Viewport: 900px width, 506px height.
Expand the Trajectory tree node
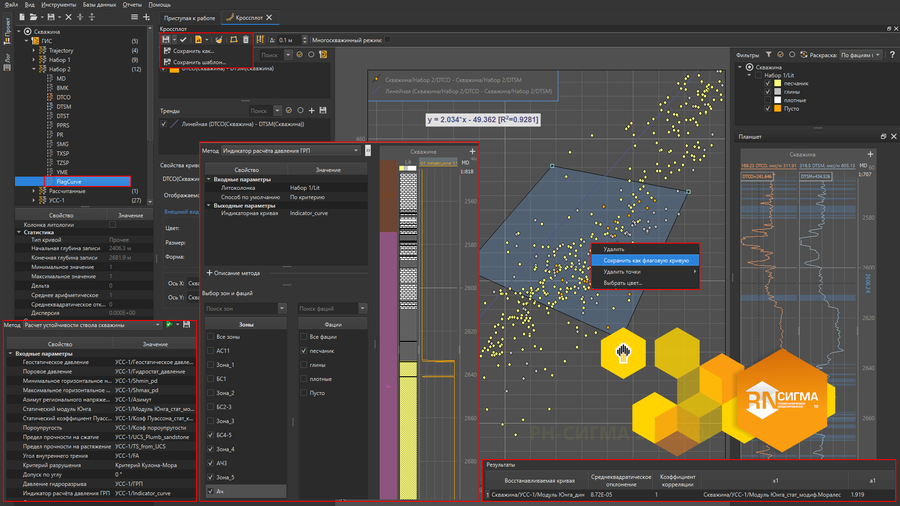[x=34, y=50]
